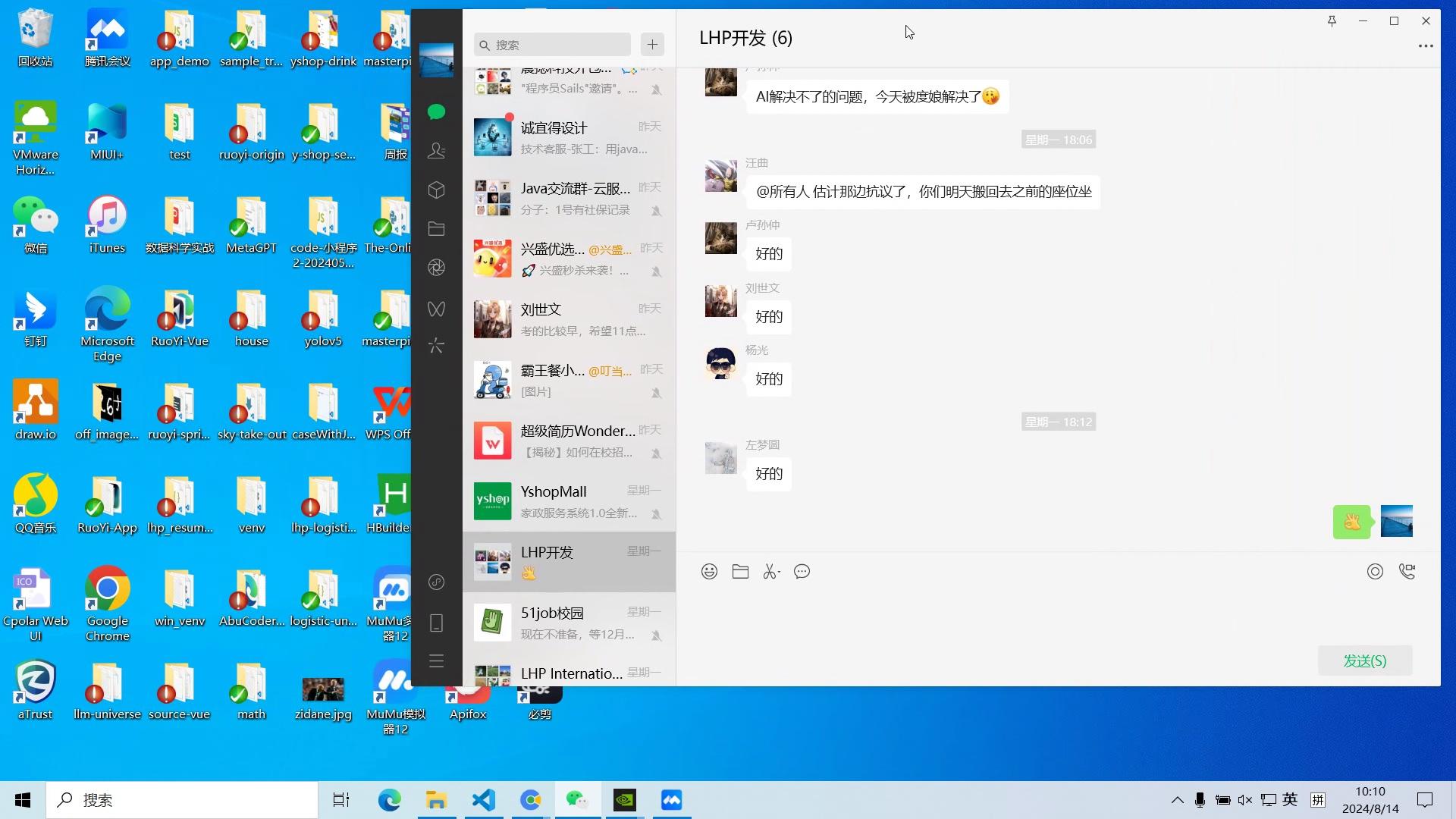Open the 刘世文 conversation
1456x819 pixels.
pyautogui.click(x=569, y=319)
